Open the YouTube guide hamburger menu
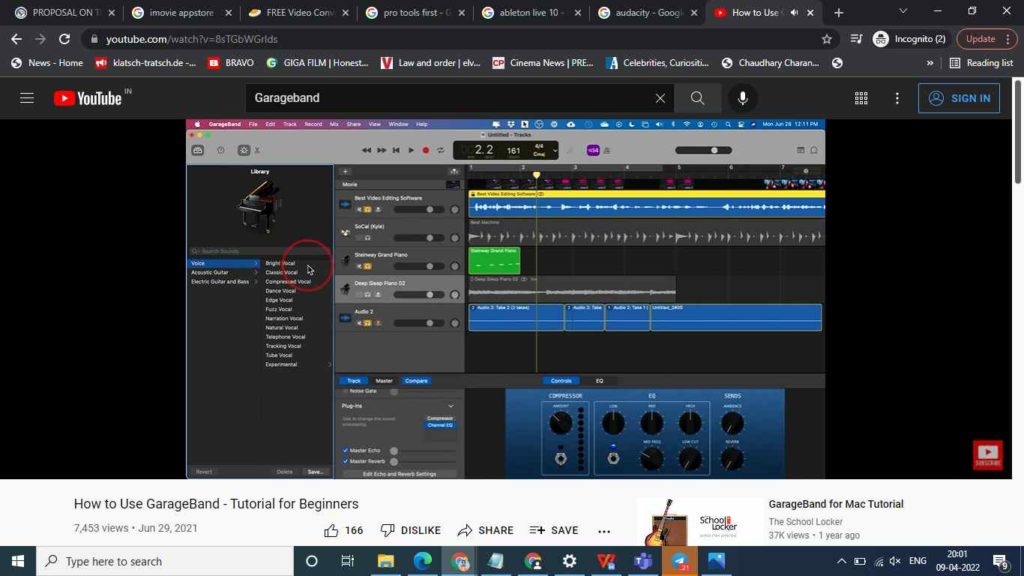Screen dimensions: 1024x576 (x=27, y=98)
